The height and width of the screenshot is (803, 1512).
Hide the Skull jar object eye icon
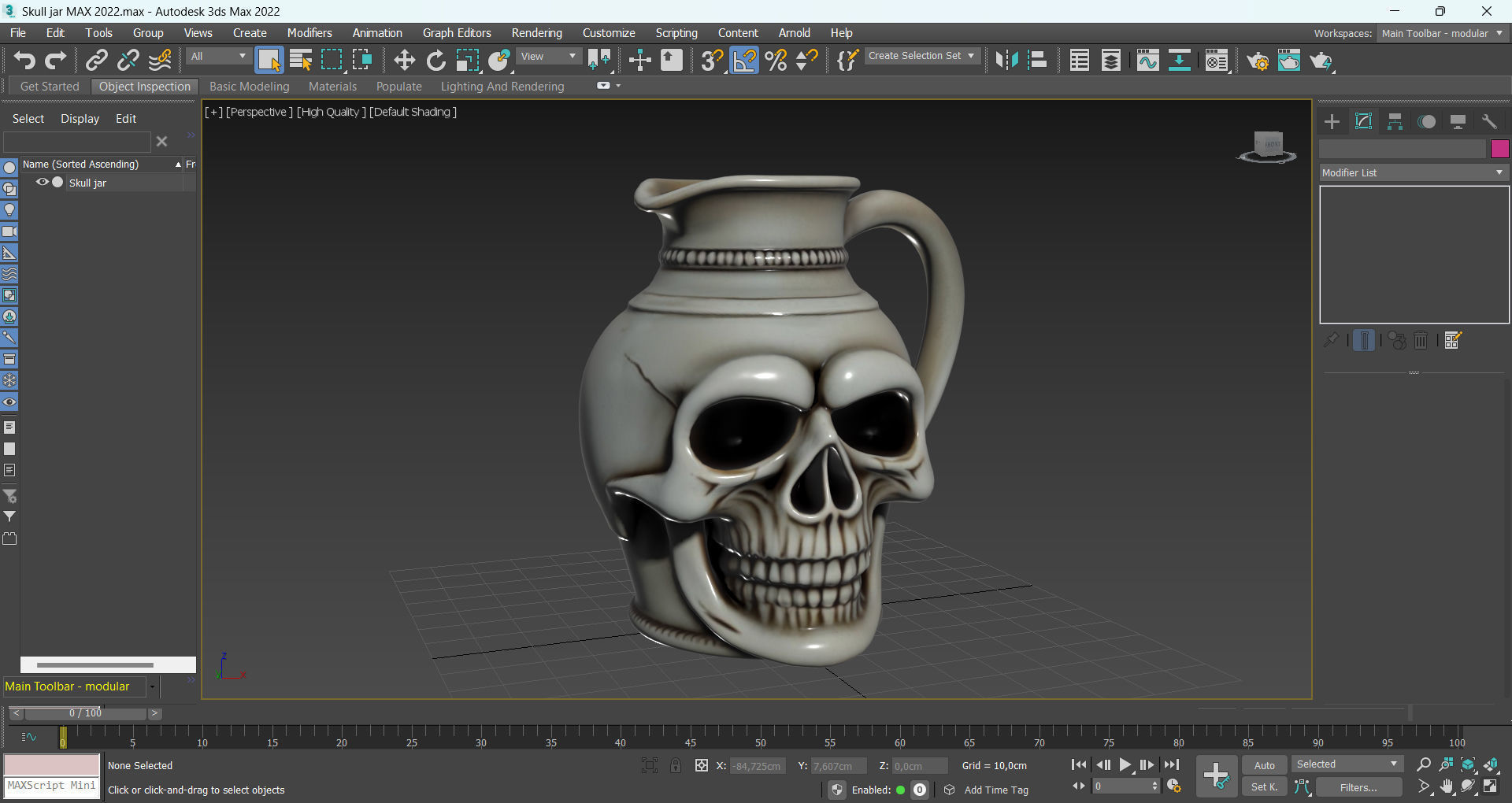coord(43,183)
